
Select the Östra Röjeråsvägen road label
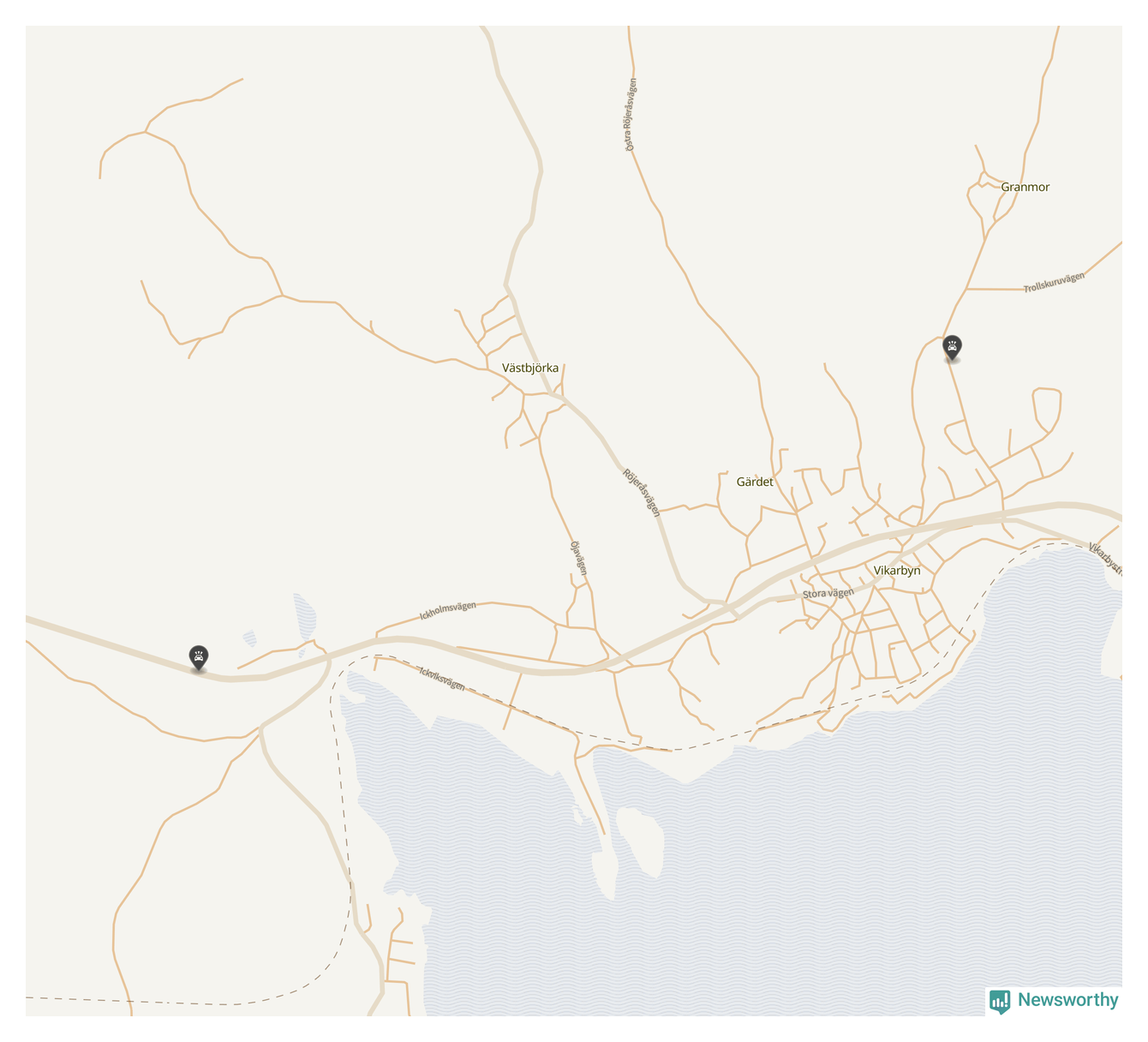(x=631, y=115)
